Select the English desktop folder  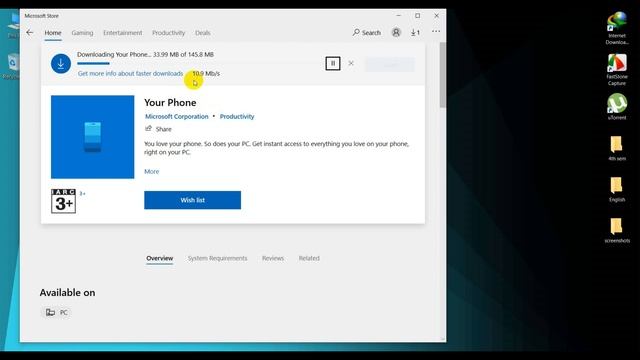point(617,189)
